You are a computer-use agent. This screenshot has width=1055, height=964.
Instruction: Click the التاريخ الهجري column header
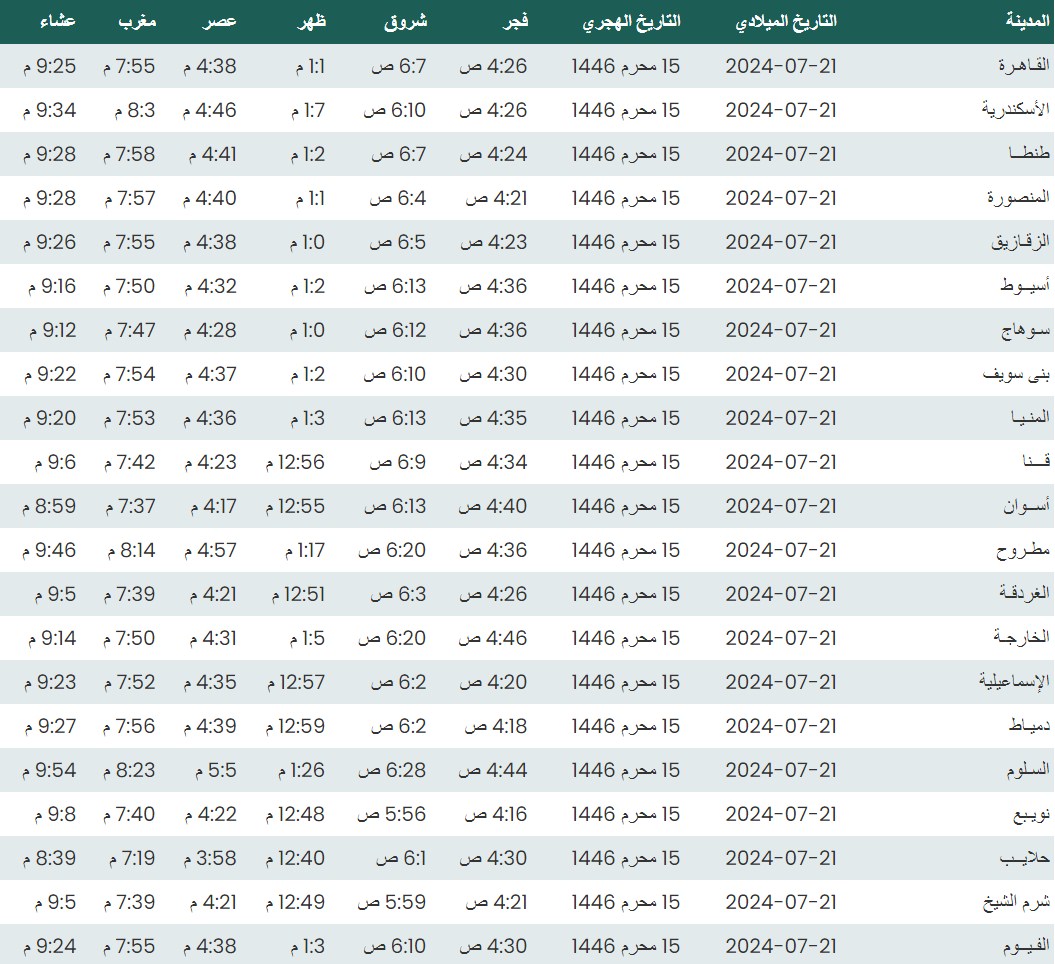pyautogui.click(x=631, y=21)
